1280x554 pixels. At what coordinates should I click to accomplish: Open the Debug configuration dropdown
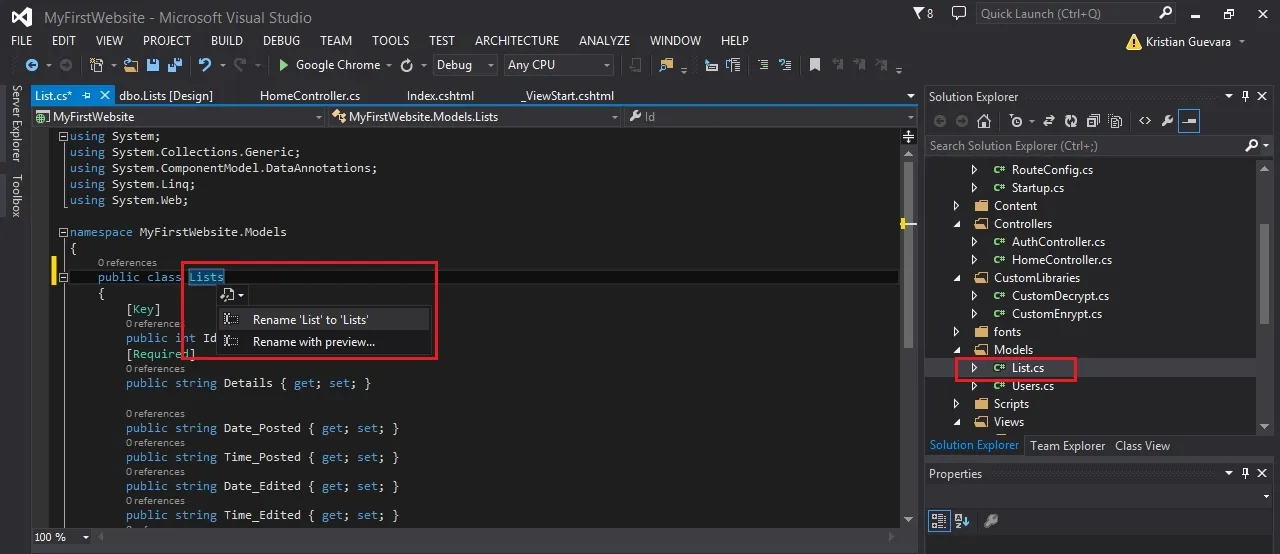pyautogui.click(x=465, y=65)
